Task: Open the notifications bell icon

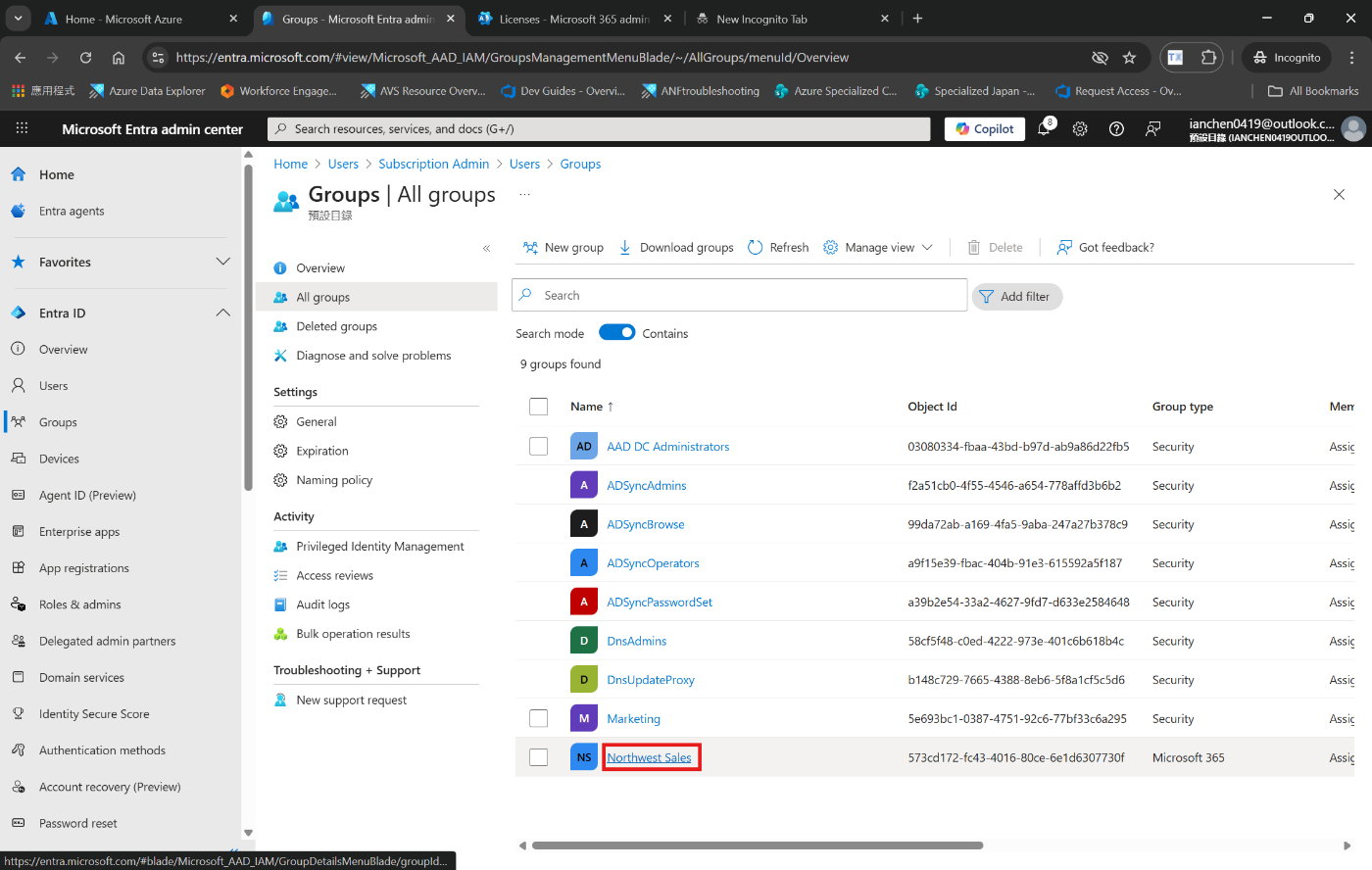Action: click(x=1044, y=128)
